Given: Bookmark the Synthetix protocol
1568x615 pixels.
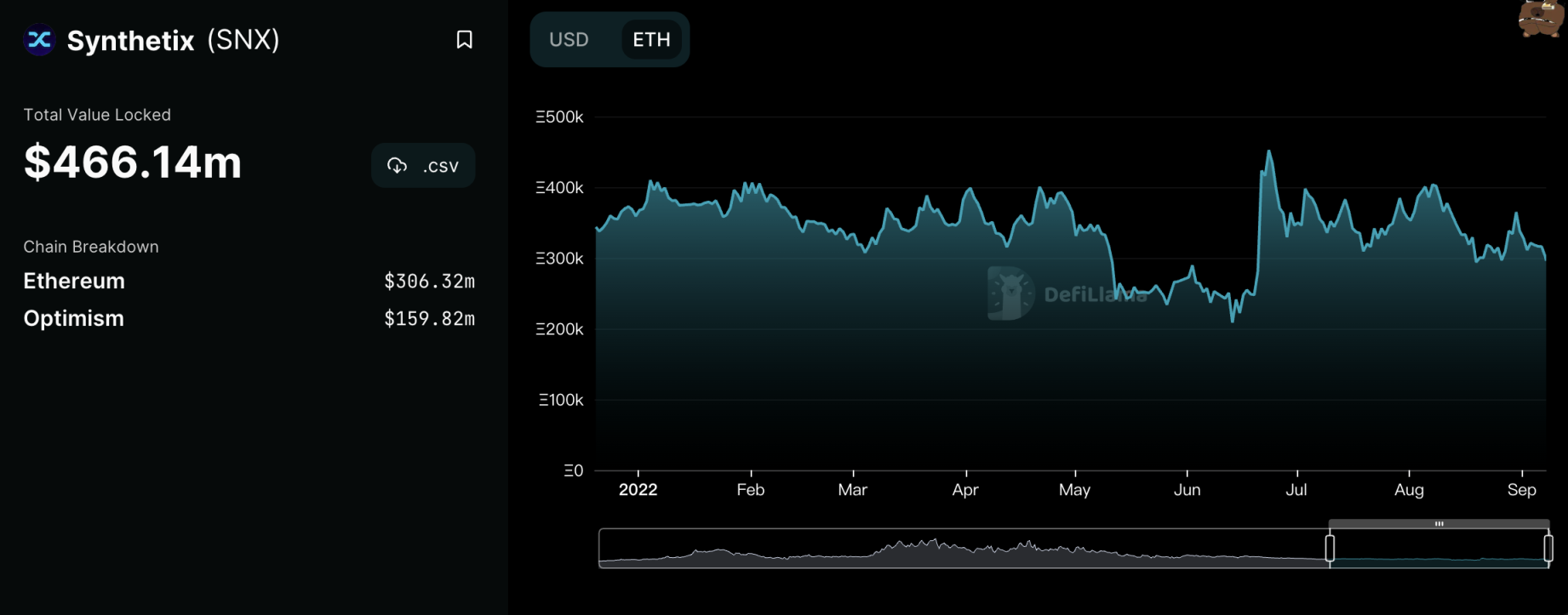Looking at the screenshot, I should (x=465, y=40).
